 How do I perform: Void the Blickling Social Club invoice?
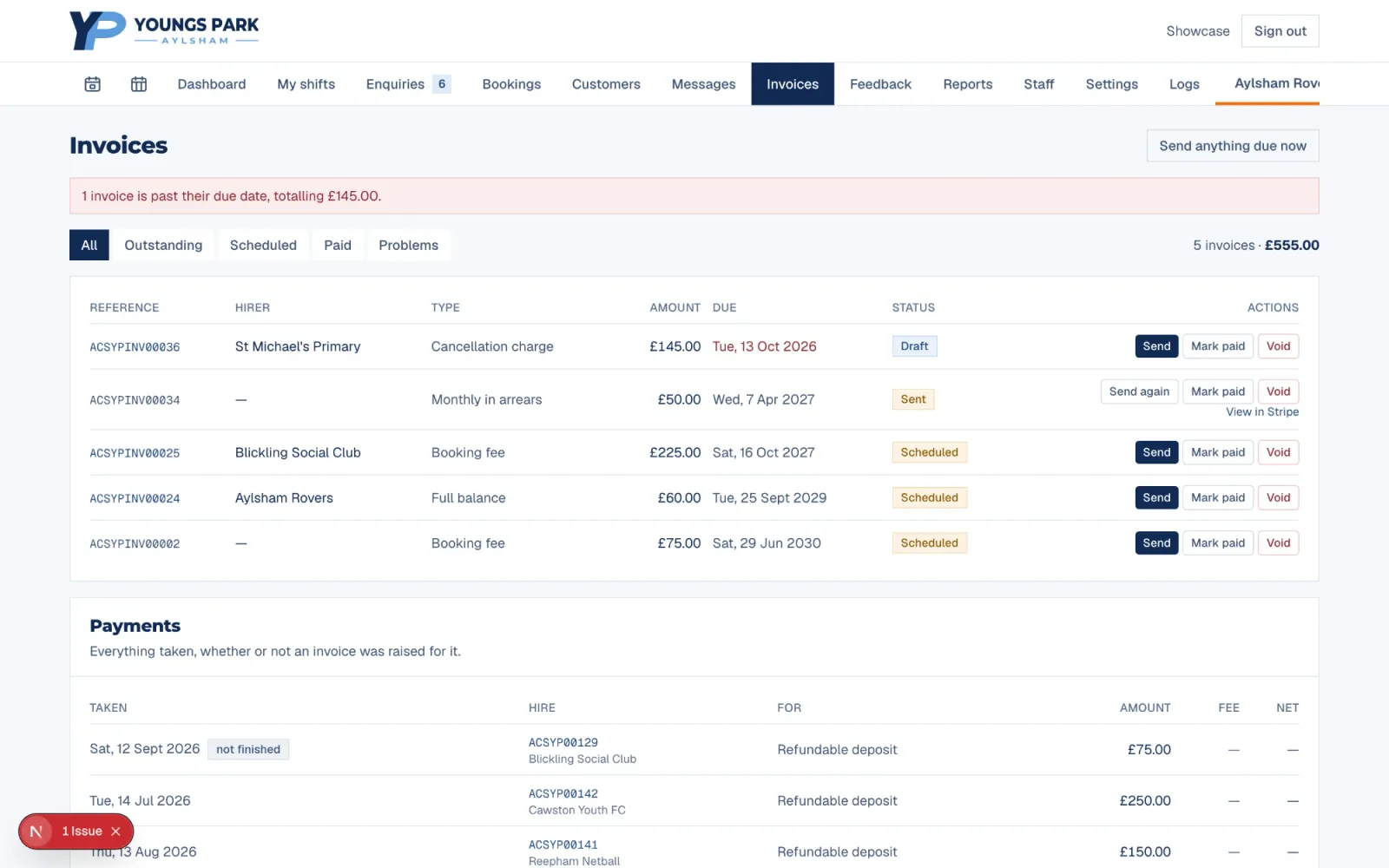tap(1278, 452)
